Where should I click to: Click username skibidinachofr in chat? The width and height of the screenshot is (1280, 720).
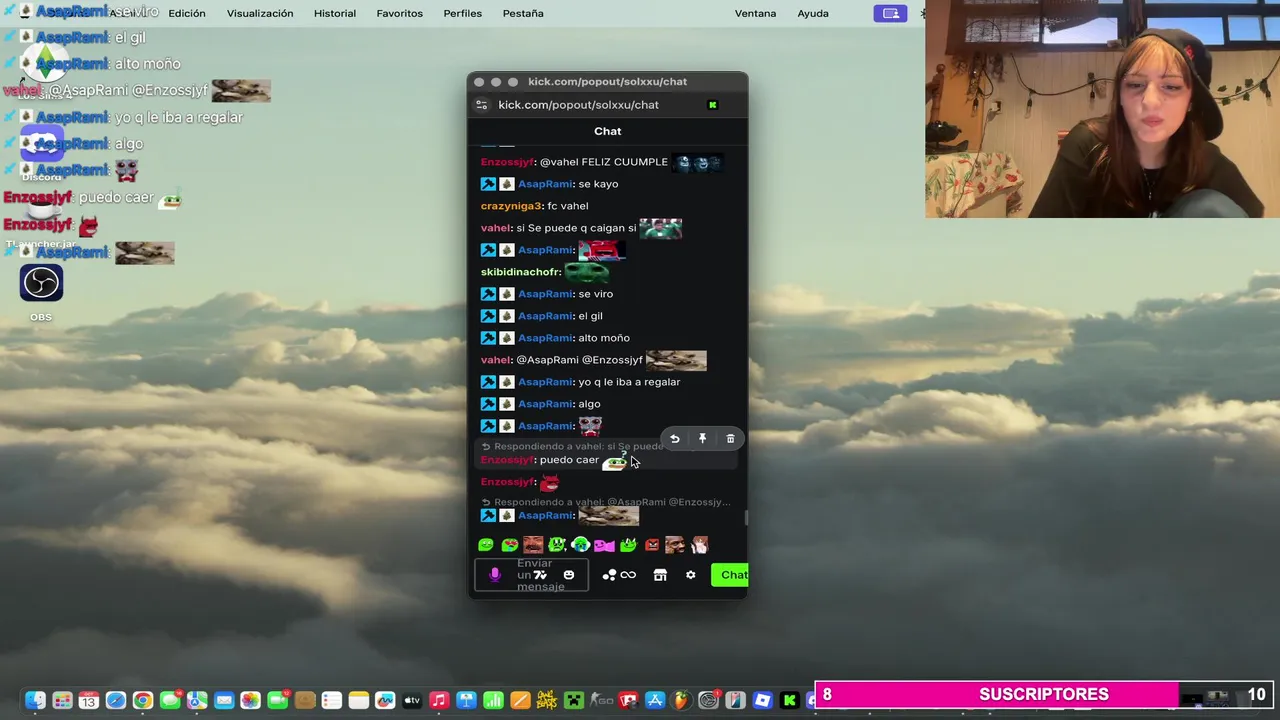point(520,272)
